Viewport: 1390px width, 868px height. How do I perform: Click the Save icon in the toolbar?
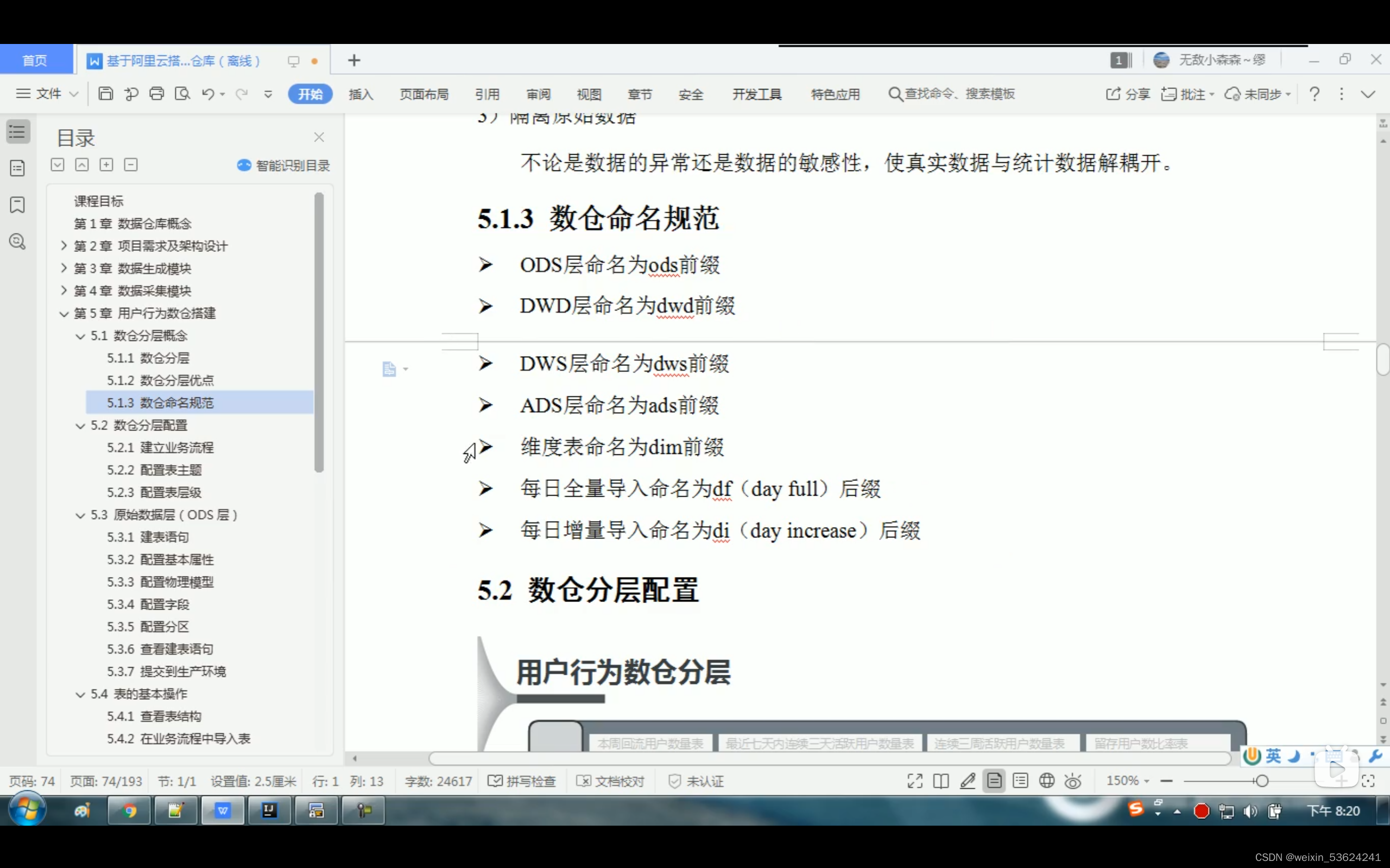click(x=106, y=93)
